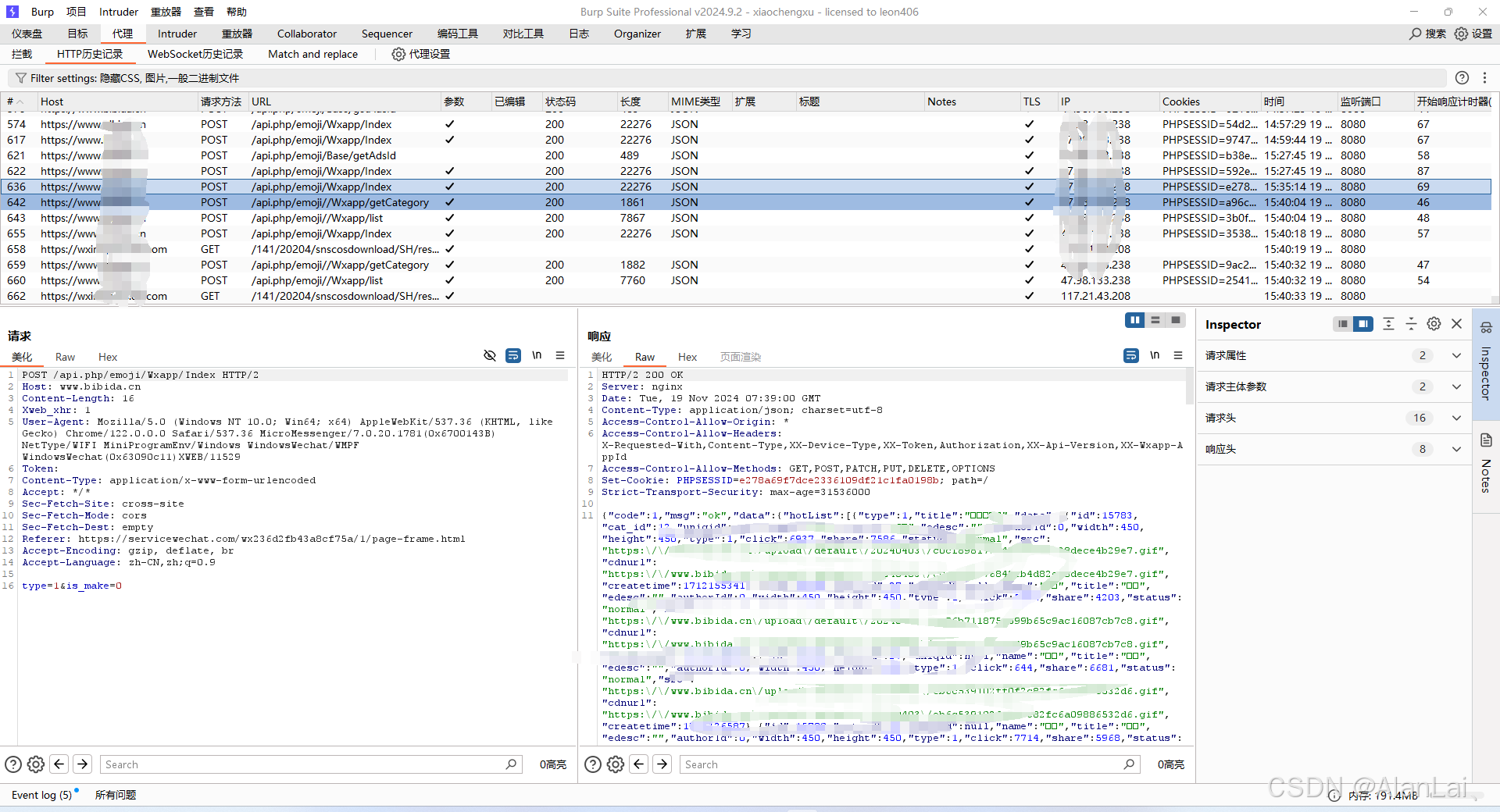Select row 642 getCategory request
The height and width of the screenshot is (812, 1500).
tap(746, 202)
